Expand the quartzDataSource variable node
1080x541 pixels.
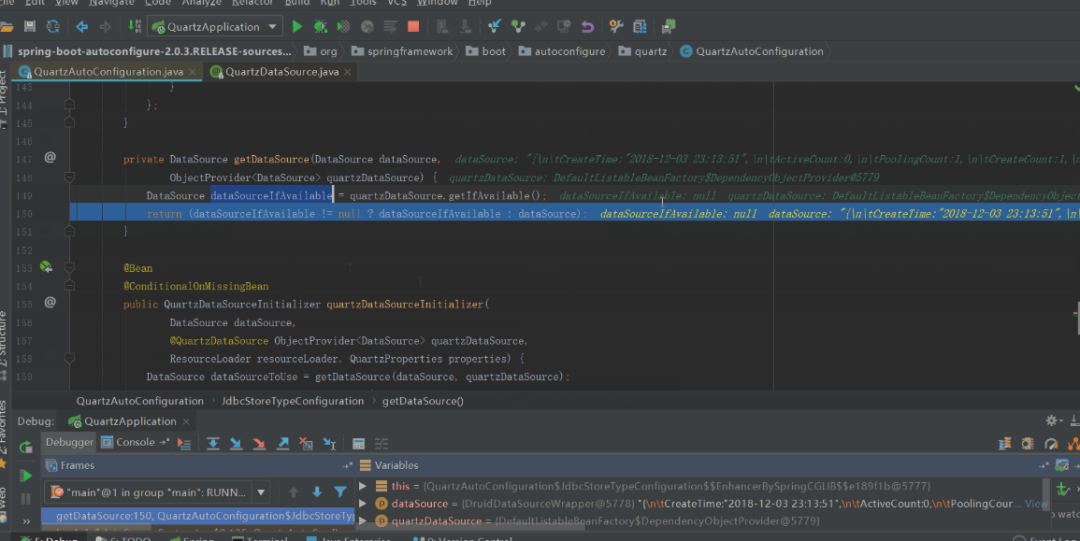[x=363, y=521]
